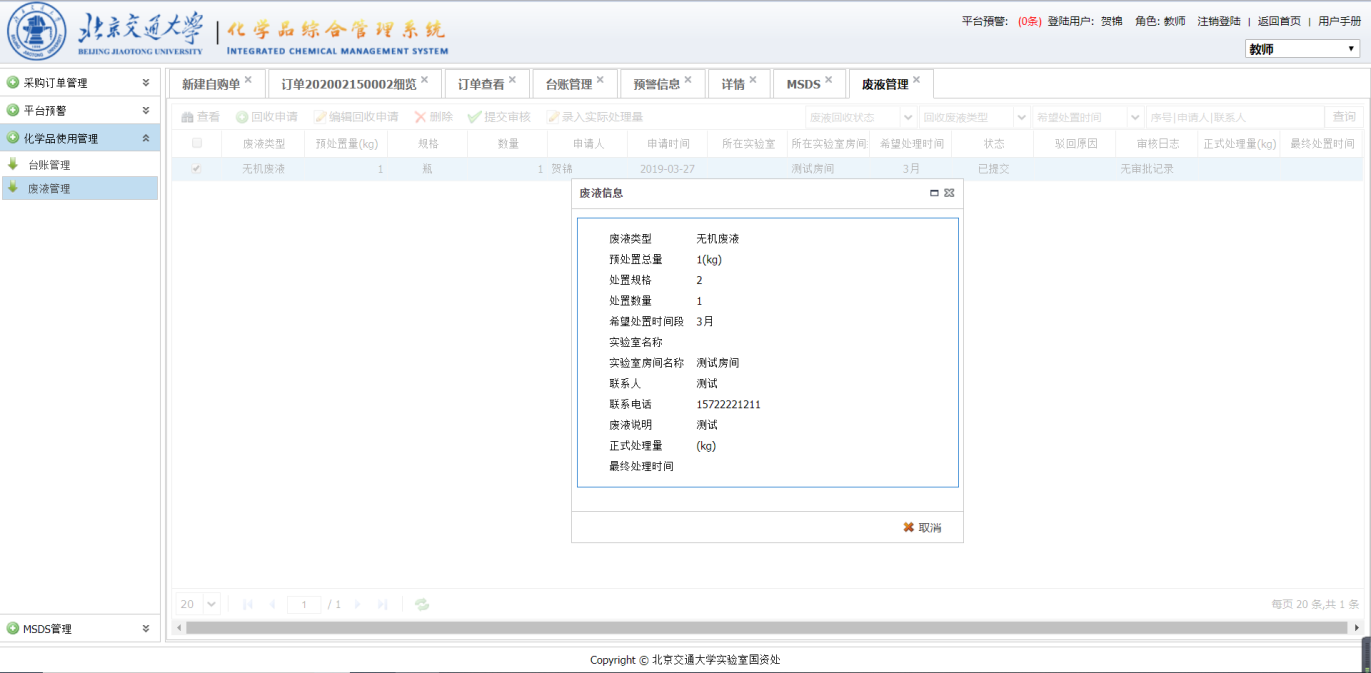
Task: Click the red 删除 delete icon
Action: 421,117
